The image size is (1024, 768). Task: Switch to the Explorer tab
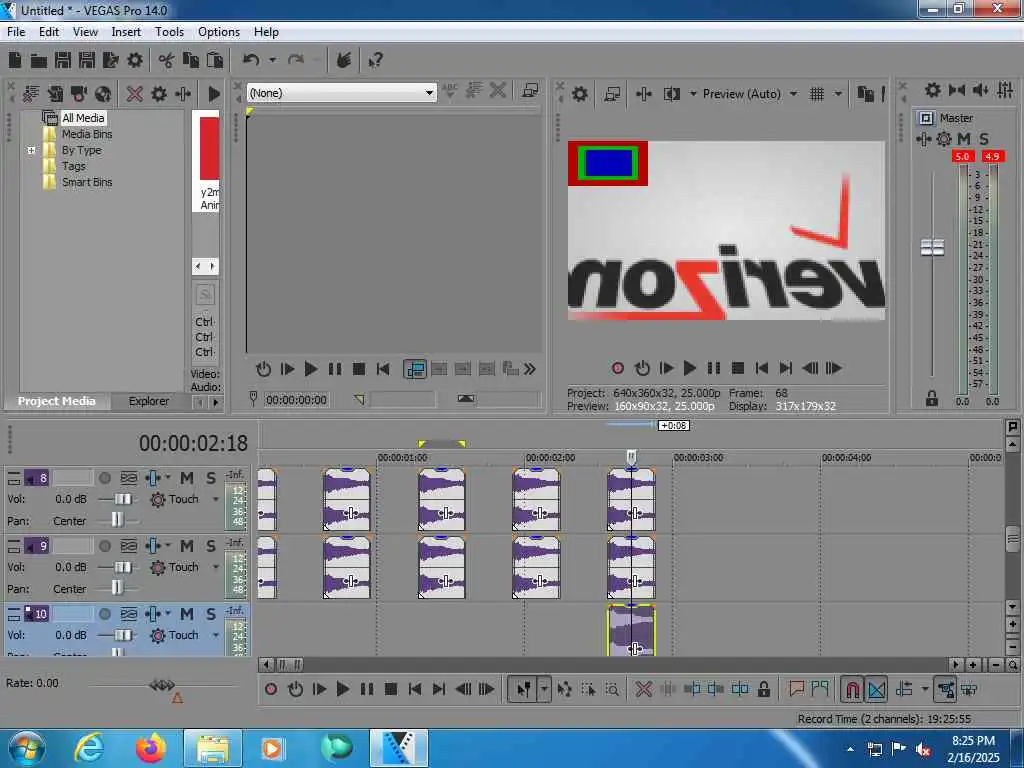[148, 401]
